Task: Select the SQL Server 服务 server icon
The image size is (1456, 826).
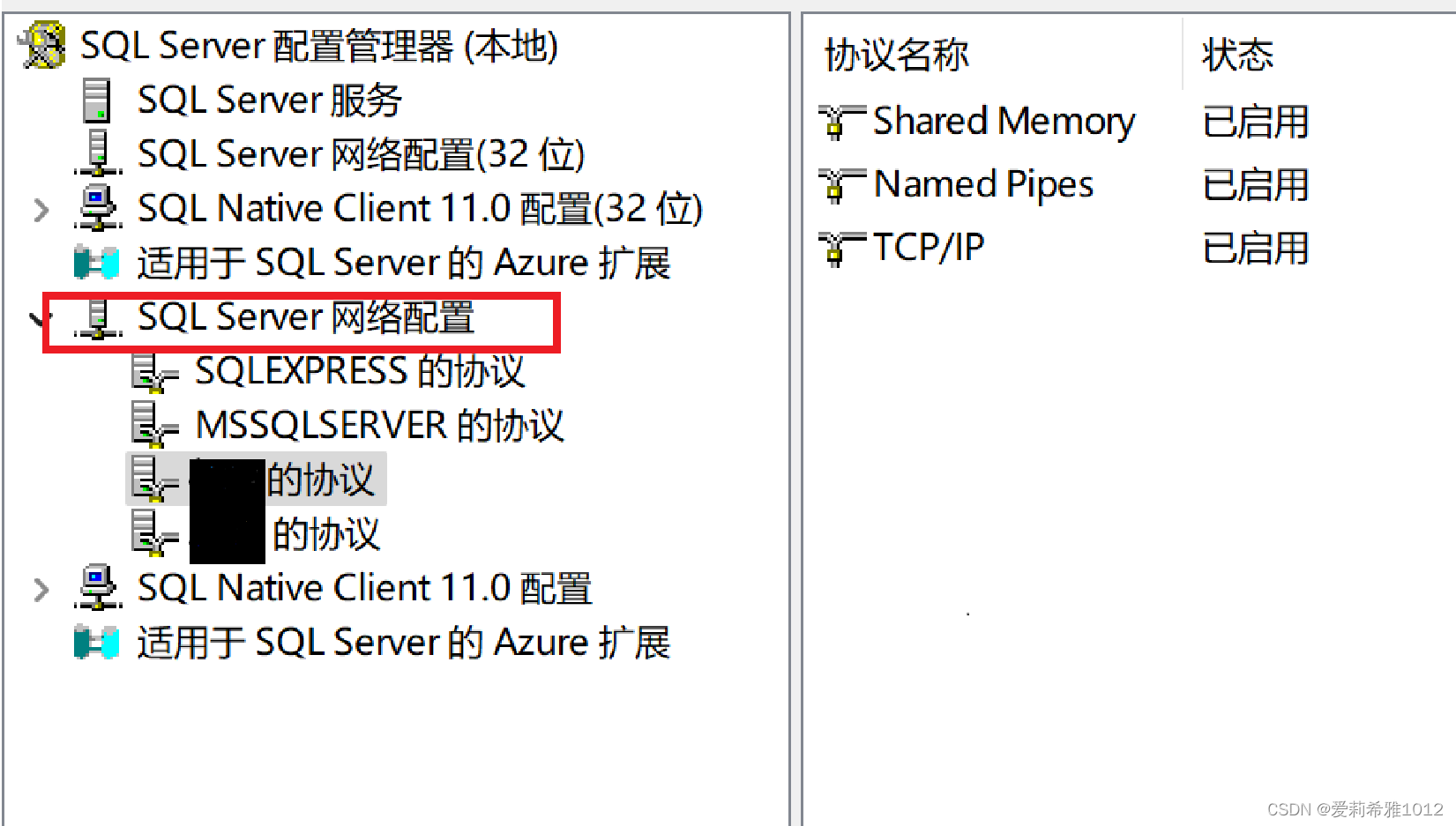Action: pos(97,99)
